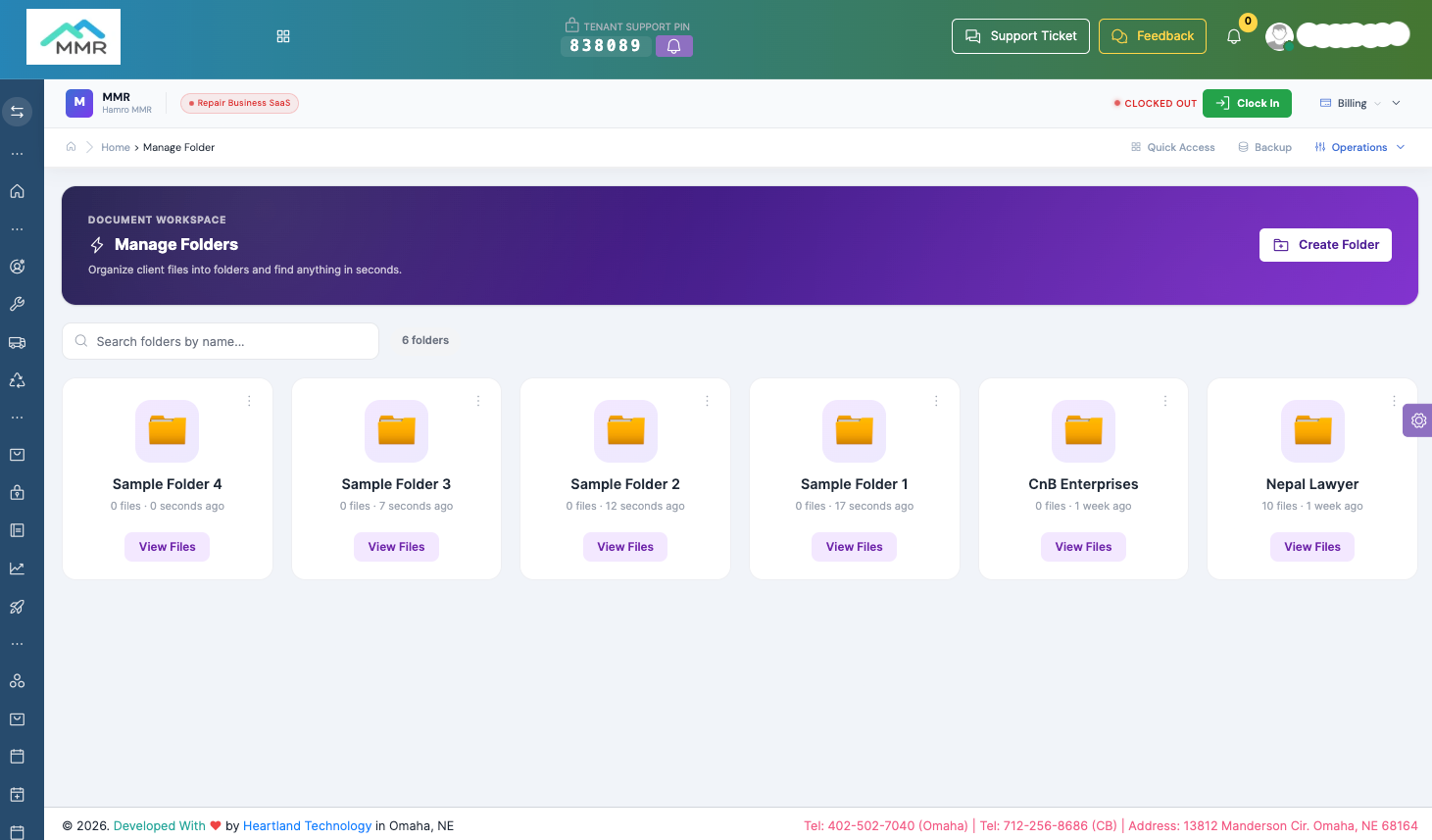
Task: Open options menu for CnB Enterprises
Action: pos(1165,401)
